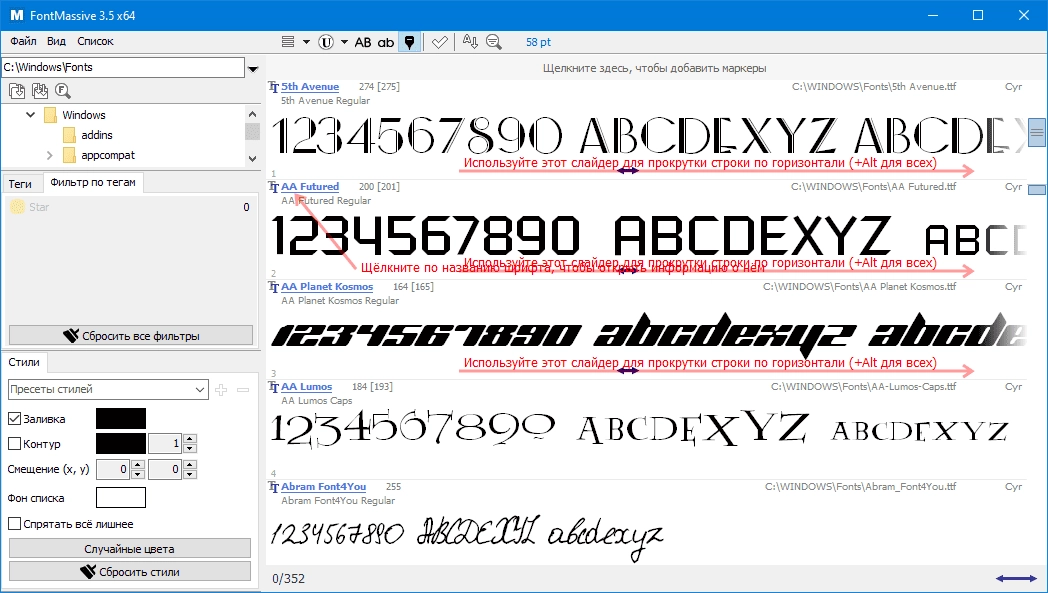This screenshot has width=1048, height=593.
Task: Open Abram Font4You font name link
Action: 323,487
